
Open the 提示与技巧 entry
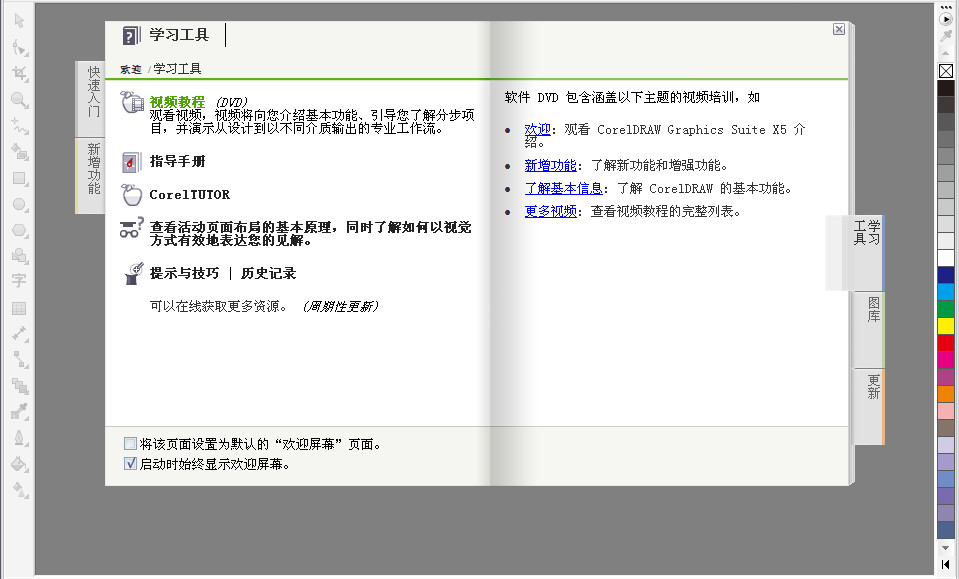point(184,273)
